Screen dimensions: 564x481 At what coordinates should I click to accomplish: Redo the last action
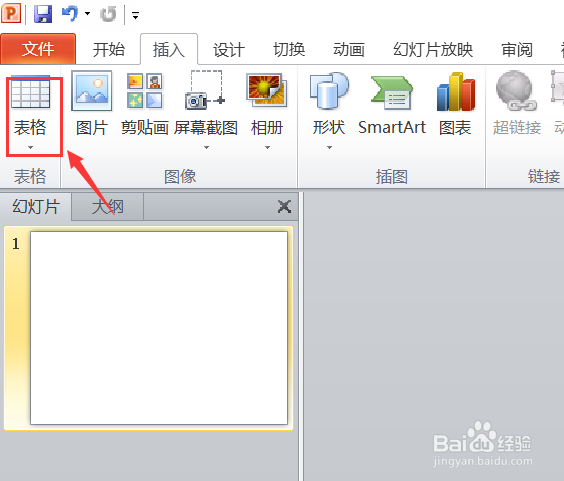pyautogui.click(x=108, y=15)
